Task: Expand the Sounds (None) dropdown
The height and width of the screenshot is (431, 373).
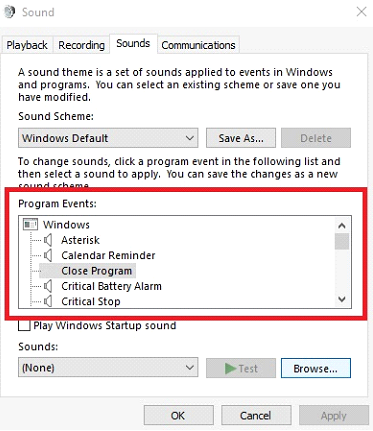Action: [108, 368]
